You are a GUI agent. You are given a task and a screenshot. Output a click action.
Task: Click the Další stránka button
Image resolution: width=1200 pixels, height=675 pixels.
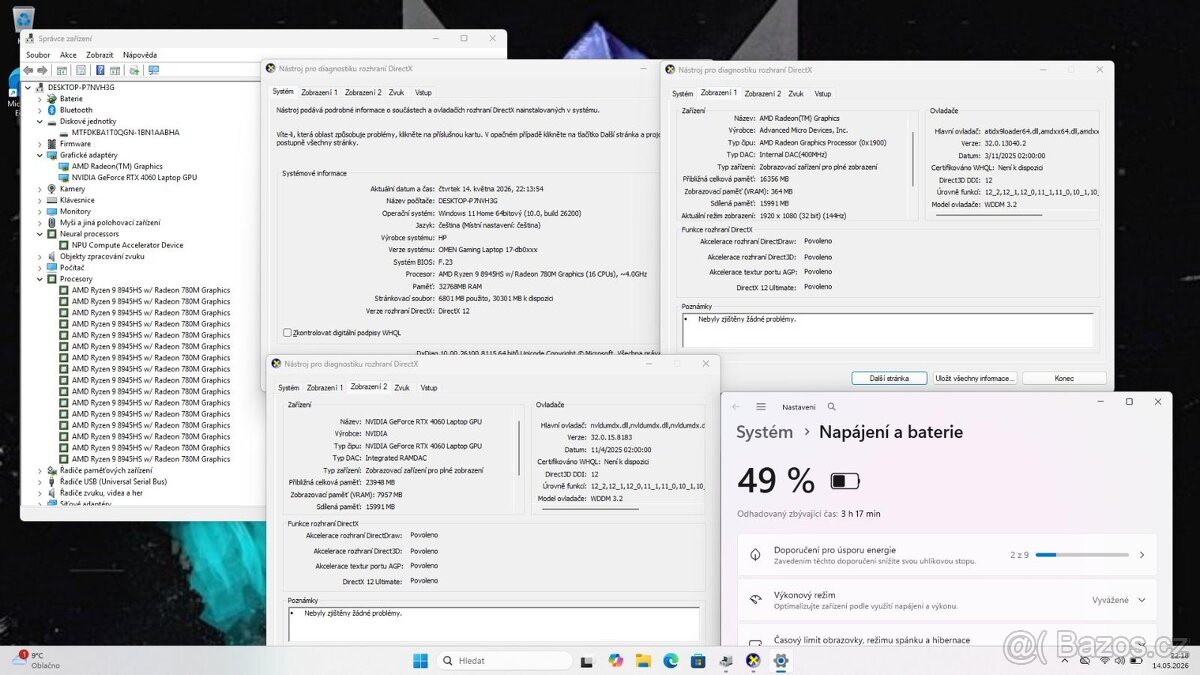(x=889, y=378)
